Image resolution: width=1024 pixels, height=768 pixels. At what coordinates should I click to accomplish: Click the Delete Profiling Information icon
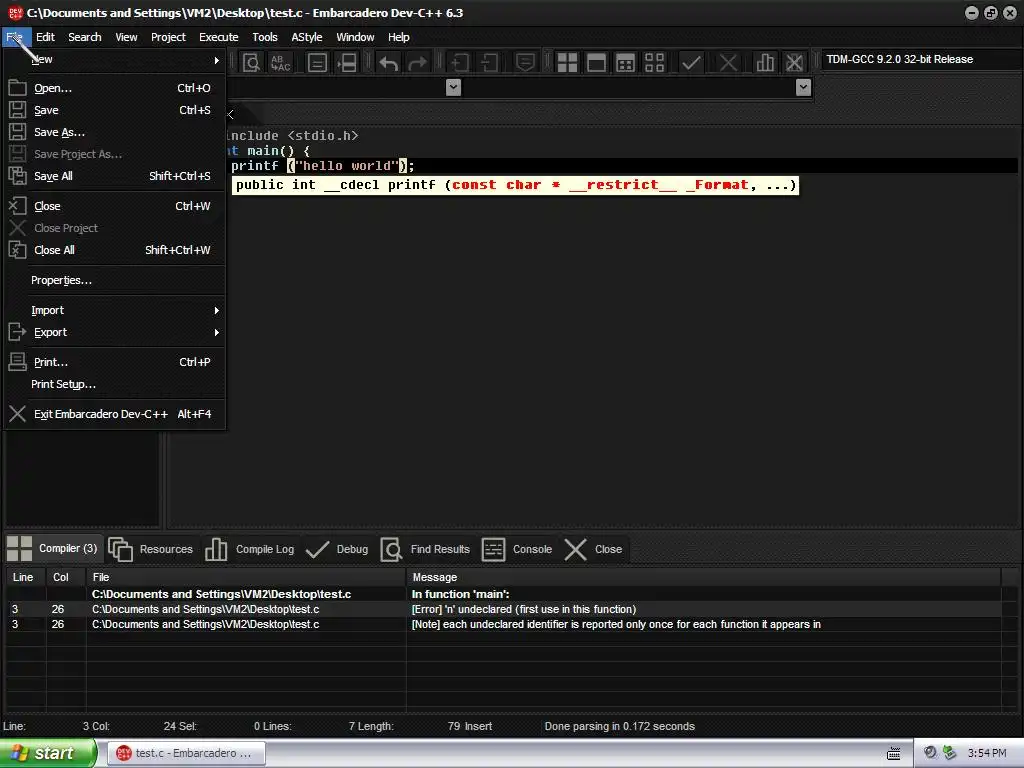point(794,63)
